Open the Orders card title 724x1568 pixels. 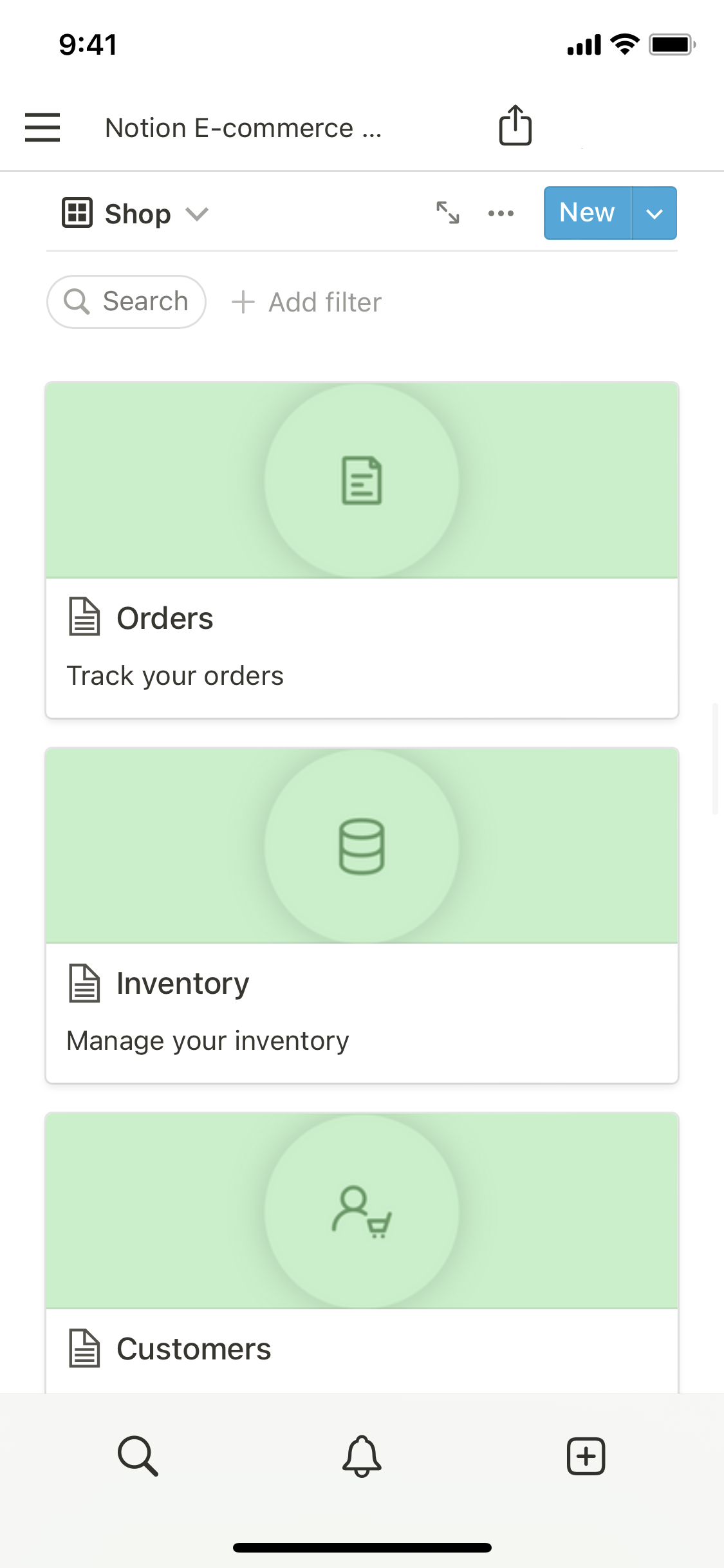165,618
